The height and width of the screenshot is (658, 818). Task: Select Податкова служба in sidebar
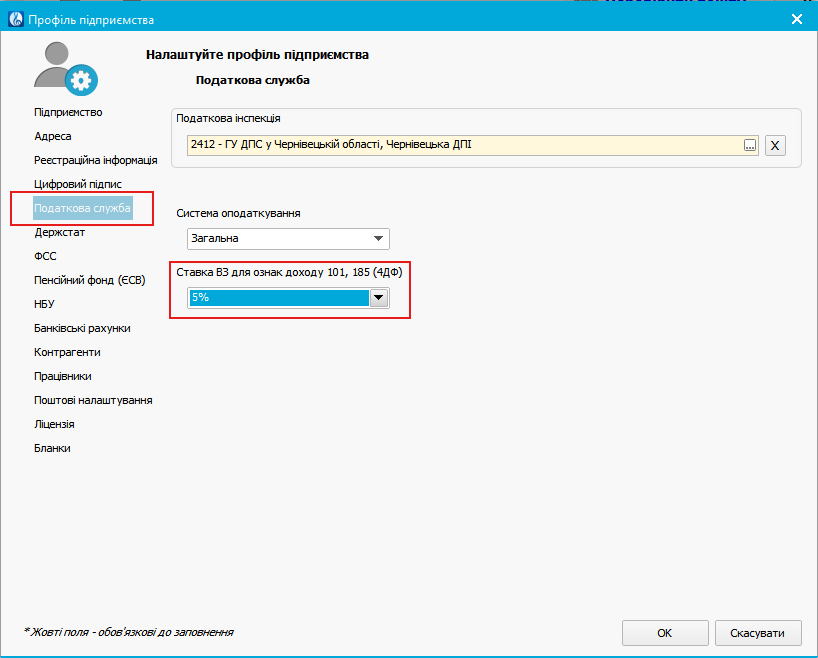pos(82,208)
